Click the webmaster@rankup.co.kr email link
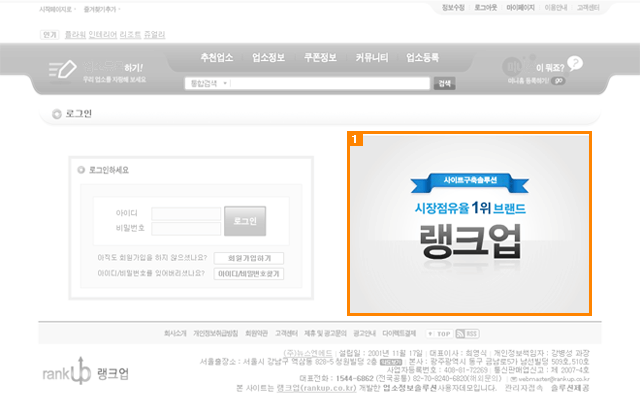The height and width of the screenshot is (402, 640). click(x=554, y=379)
